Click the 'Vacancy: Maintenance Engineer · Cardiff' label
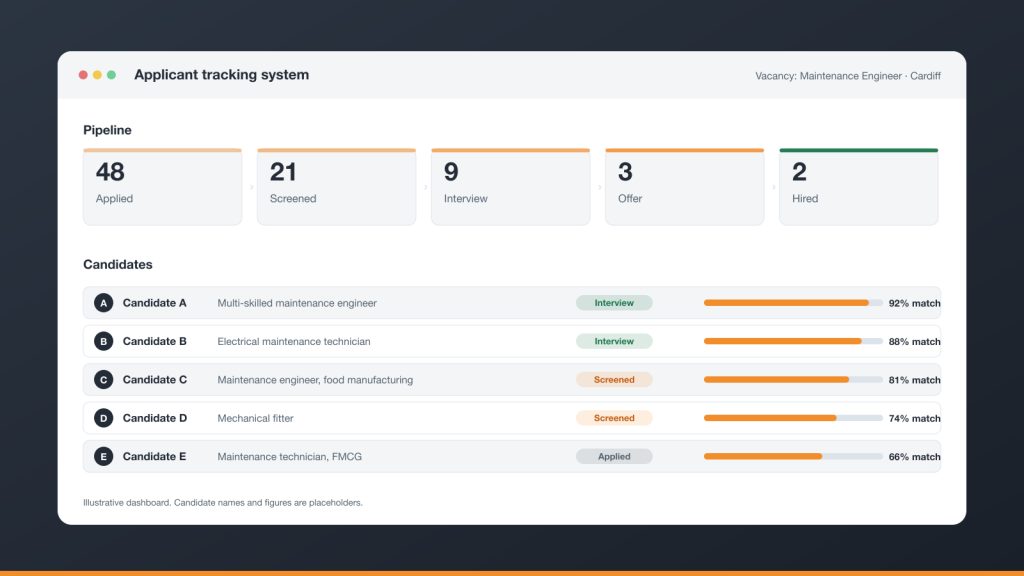This screenshot has height=576, width=1024. (848, 76)
